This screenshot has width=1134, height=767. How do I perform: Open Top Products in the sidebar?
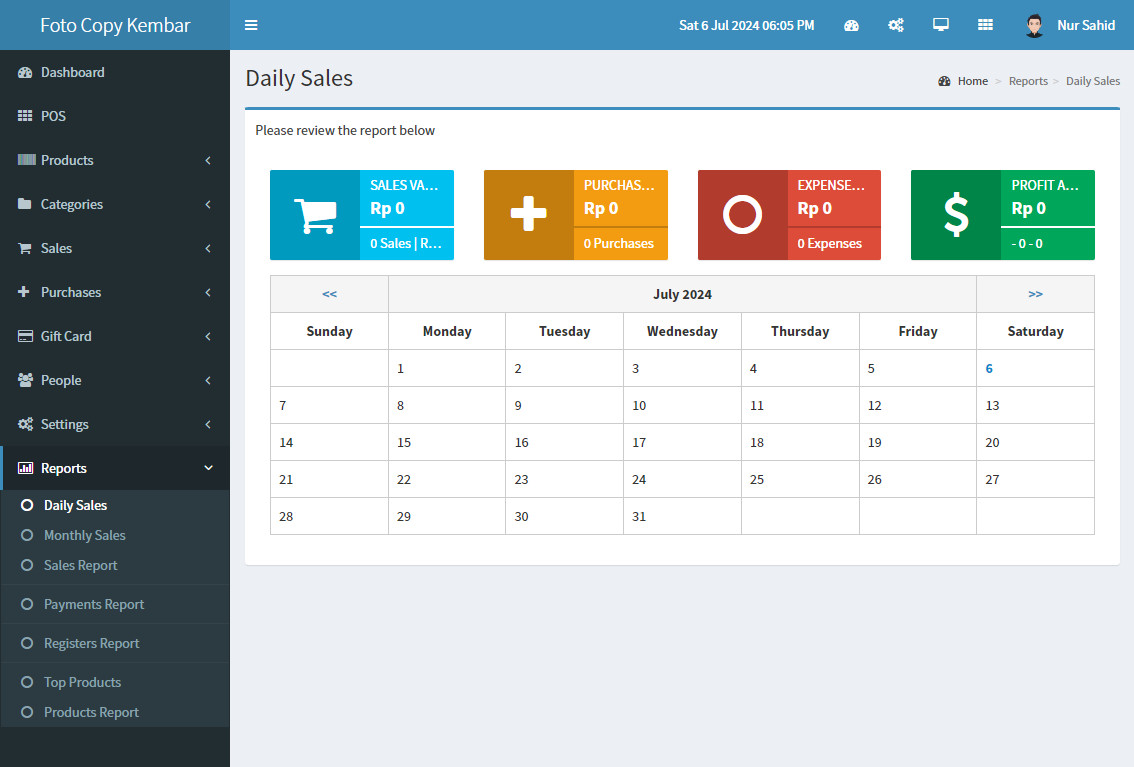pos(80,682)
